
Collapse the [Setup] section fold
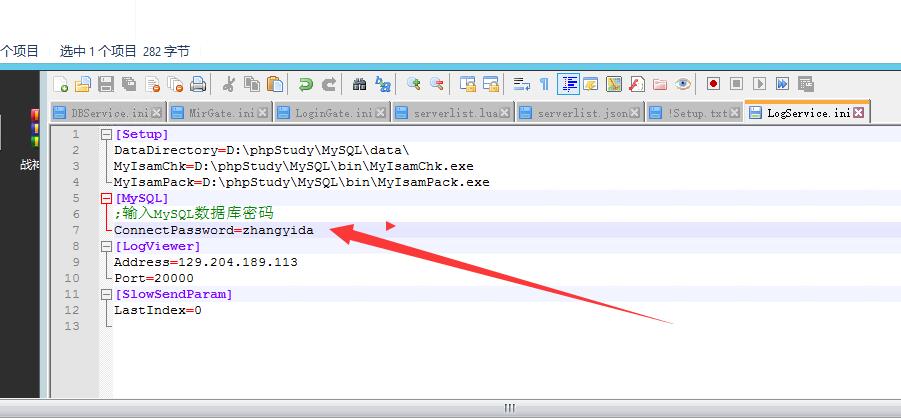pyautogui.click(x=106, y=135)
